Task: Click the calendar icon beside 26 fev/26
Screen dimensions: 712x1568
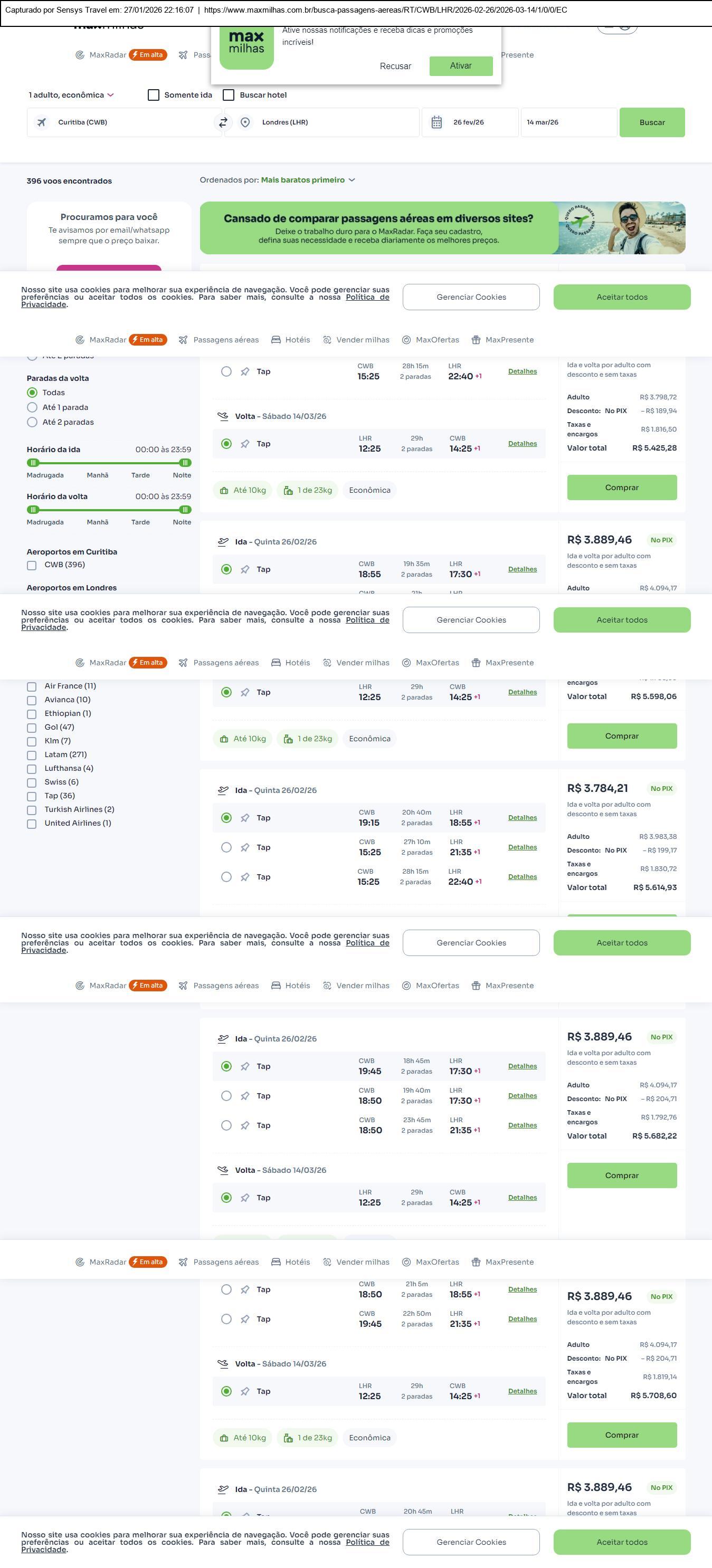Action: pos(436,122)
